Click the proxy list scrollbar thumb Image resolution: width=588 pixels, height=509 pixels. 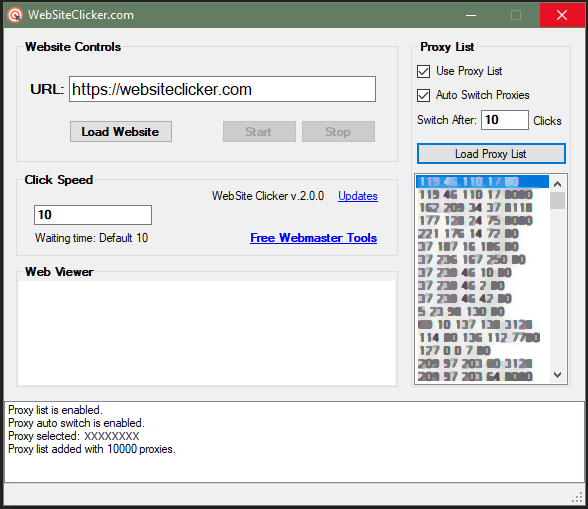click(x=557, y=201)
